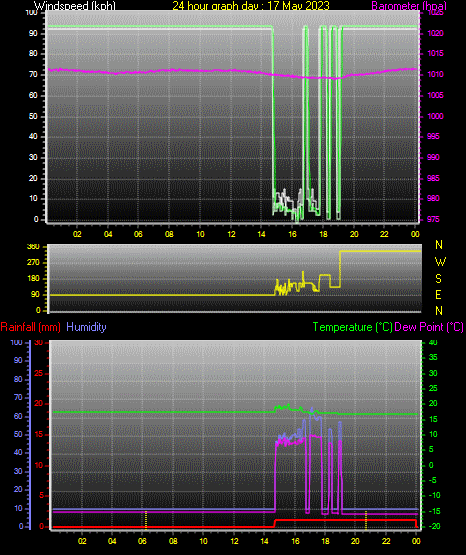Click the barometer axis value "1005"

[x=435, y=95]
